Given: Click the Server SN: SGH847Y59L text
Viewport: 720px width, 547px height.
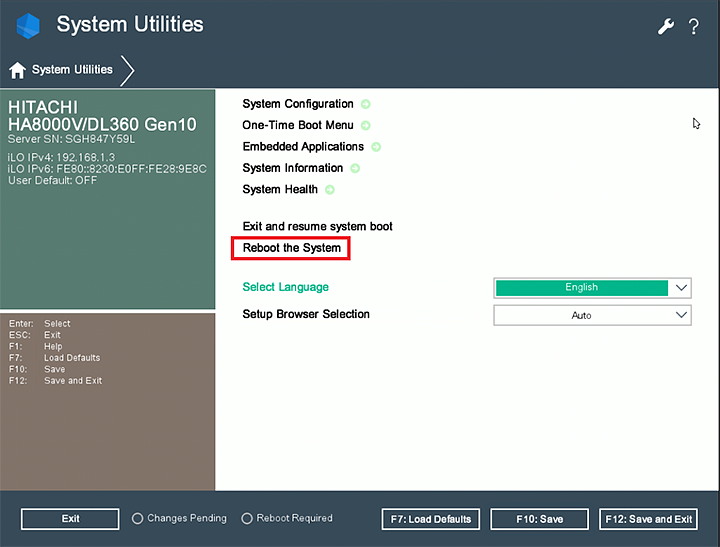Looking at the screenshot, I should click(x=71, y=139).
